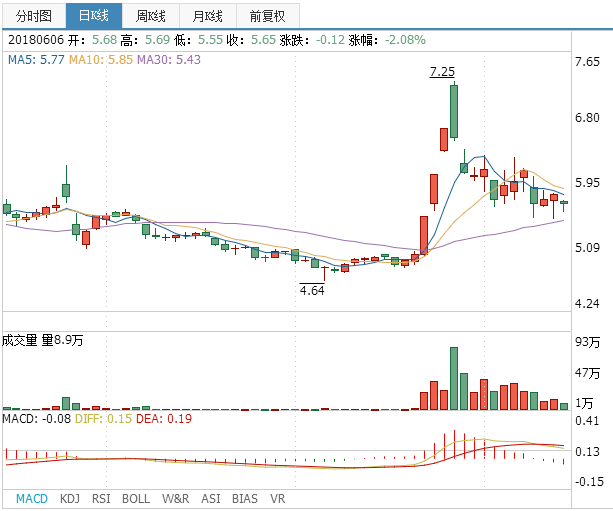Click the 4.64 low price label
The image size is (613, 511).
pyautogui.click(x=312, y=290)
